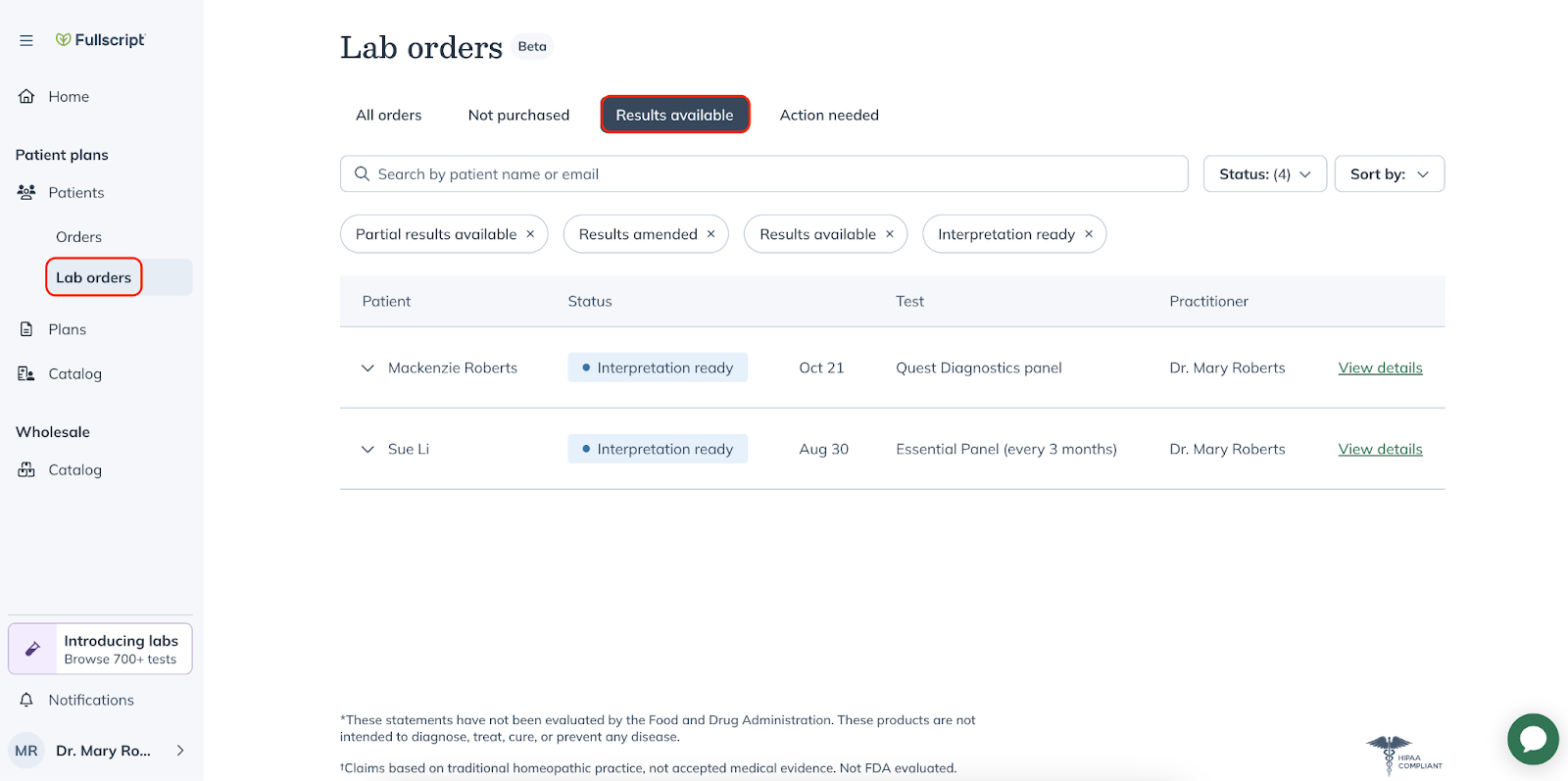The width and height of the screenshot is (1568, 781).
Task: Switch to the Action needed tab
Action: point(828,115)
